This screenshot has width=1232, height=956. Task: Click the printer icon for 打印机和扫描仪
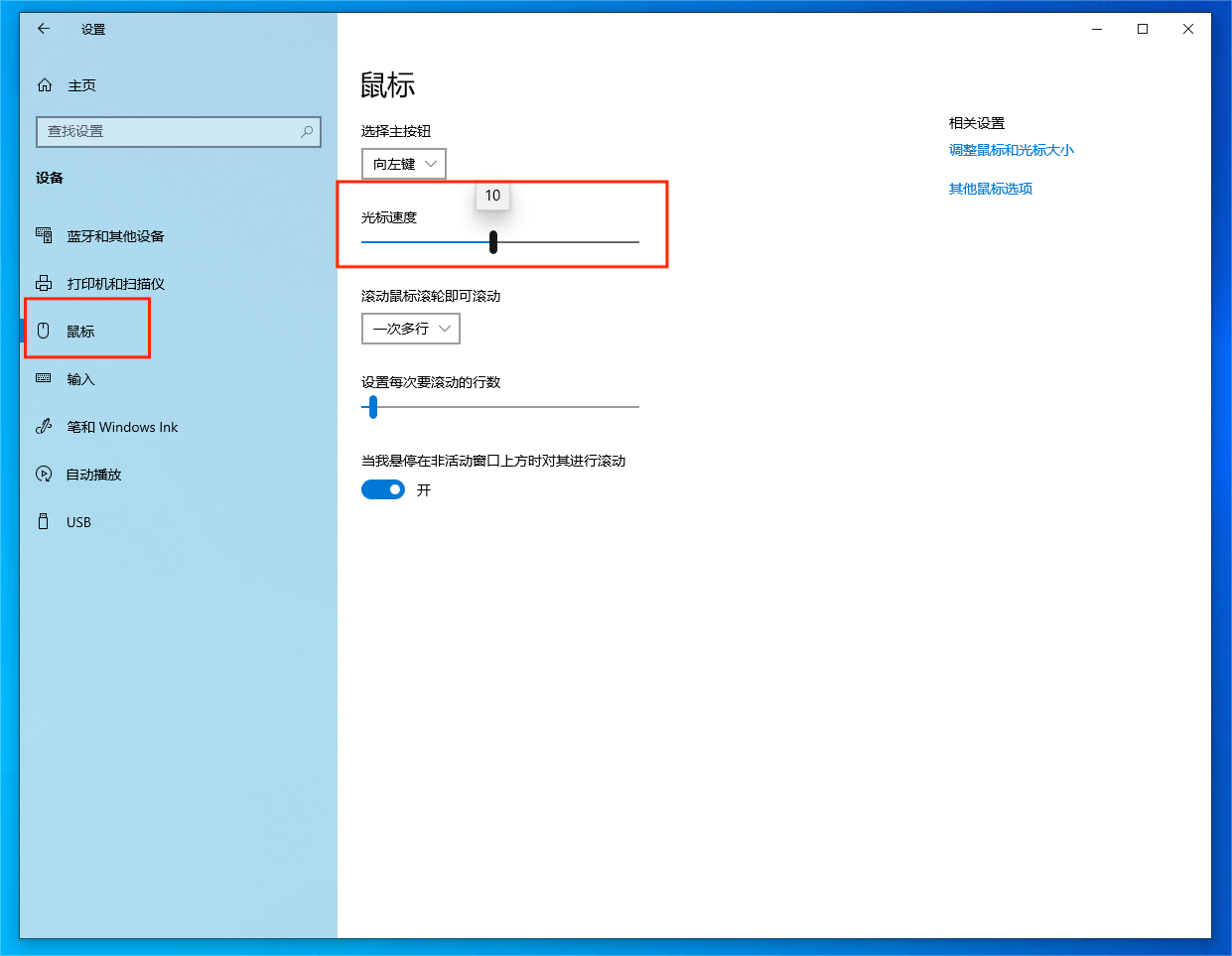(44, 283)
